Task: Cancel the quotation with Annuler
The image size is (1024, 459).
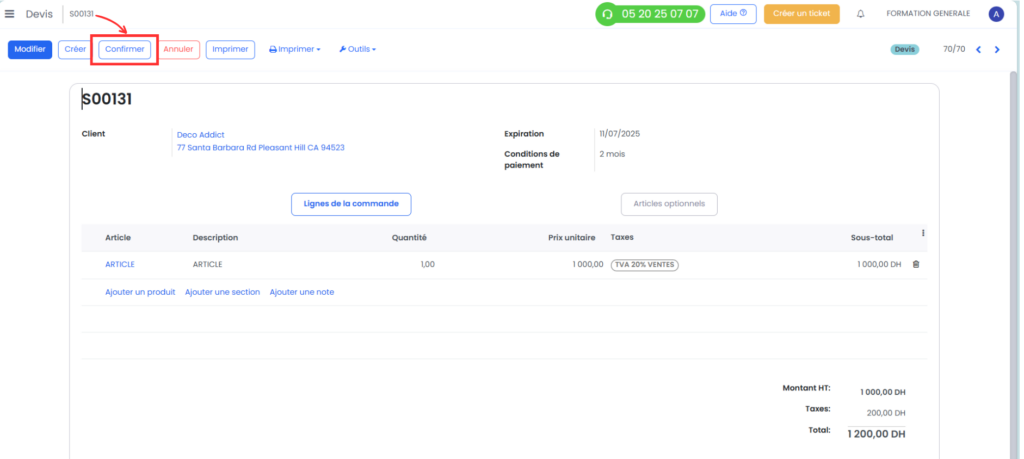Action: [x=178, y=50]
